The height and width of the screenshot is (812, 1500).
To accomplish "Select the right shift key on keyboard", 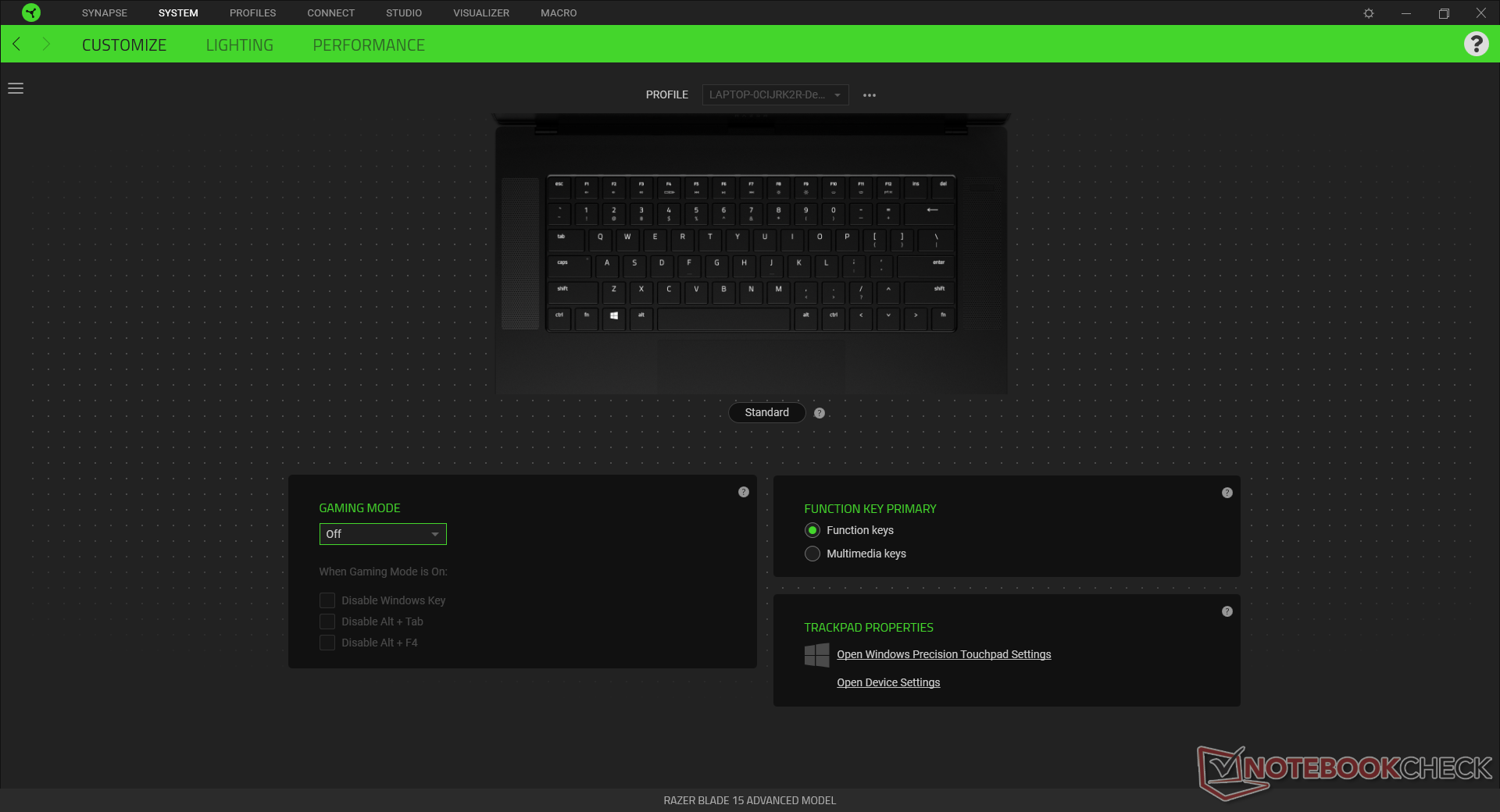I will point(930,291).
